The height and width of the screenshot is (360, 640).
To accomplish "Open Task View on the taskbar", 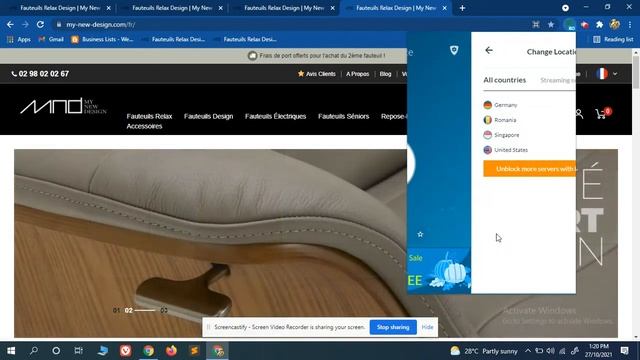I will click(78, 351).
